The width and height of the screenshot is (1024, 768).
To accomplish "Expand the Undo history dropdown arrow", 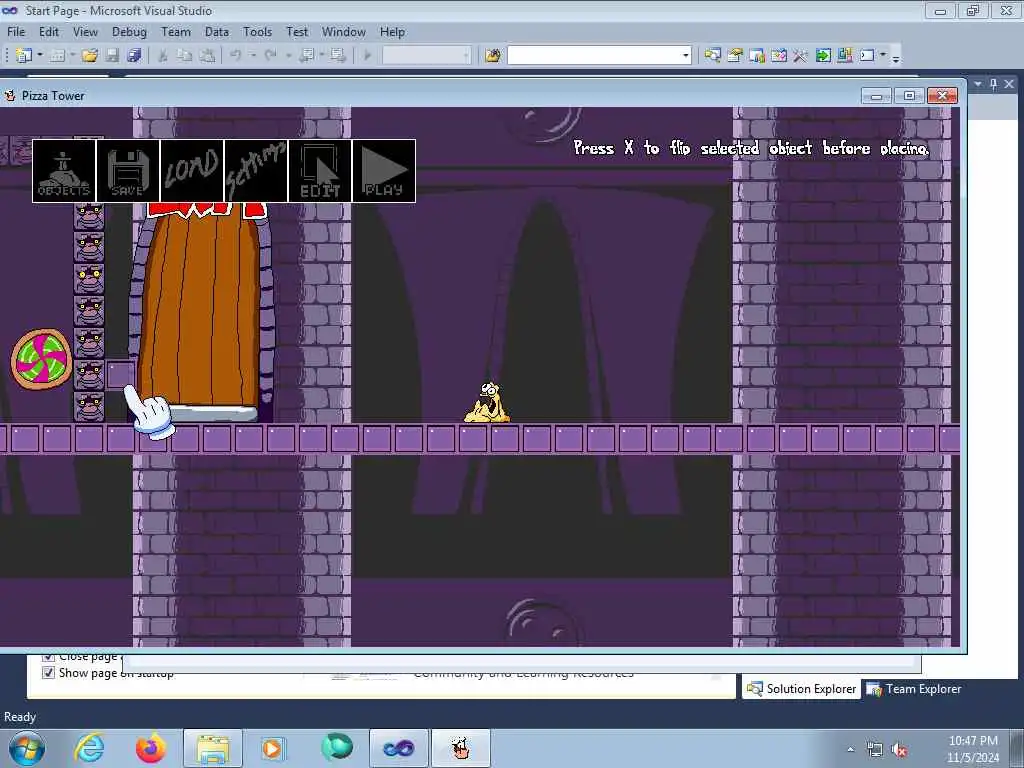I will (253, 56).
